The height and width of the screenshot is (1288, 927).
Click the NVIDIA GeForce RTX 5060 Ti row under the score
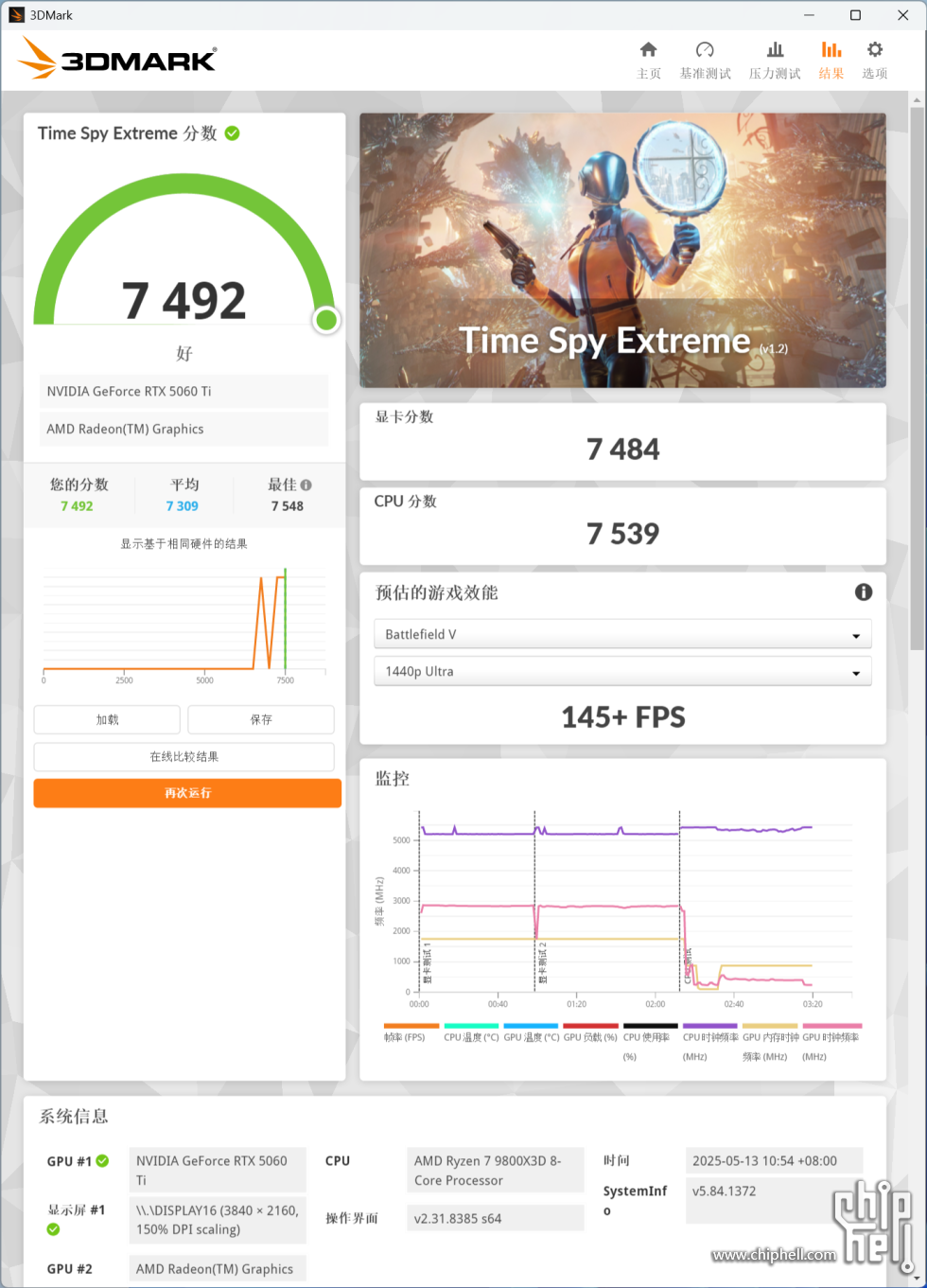[x=184, y=391]
